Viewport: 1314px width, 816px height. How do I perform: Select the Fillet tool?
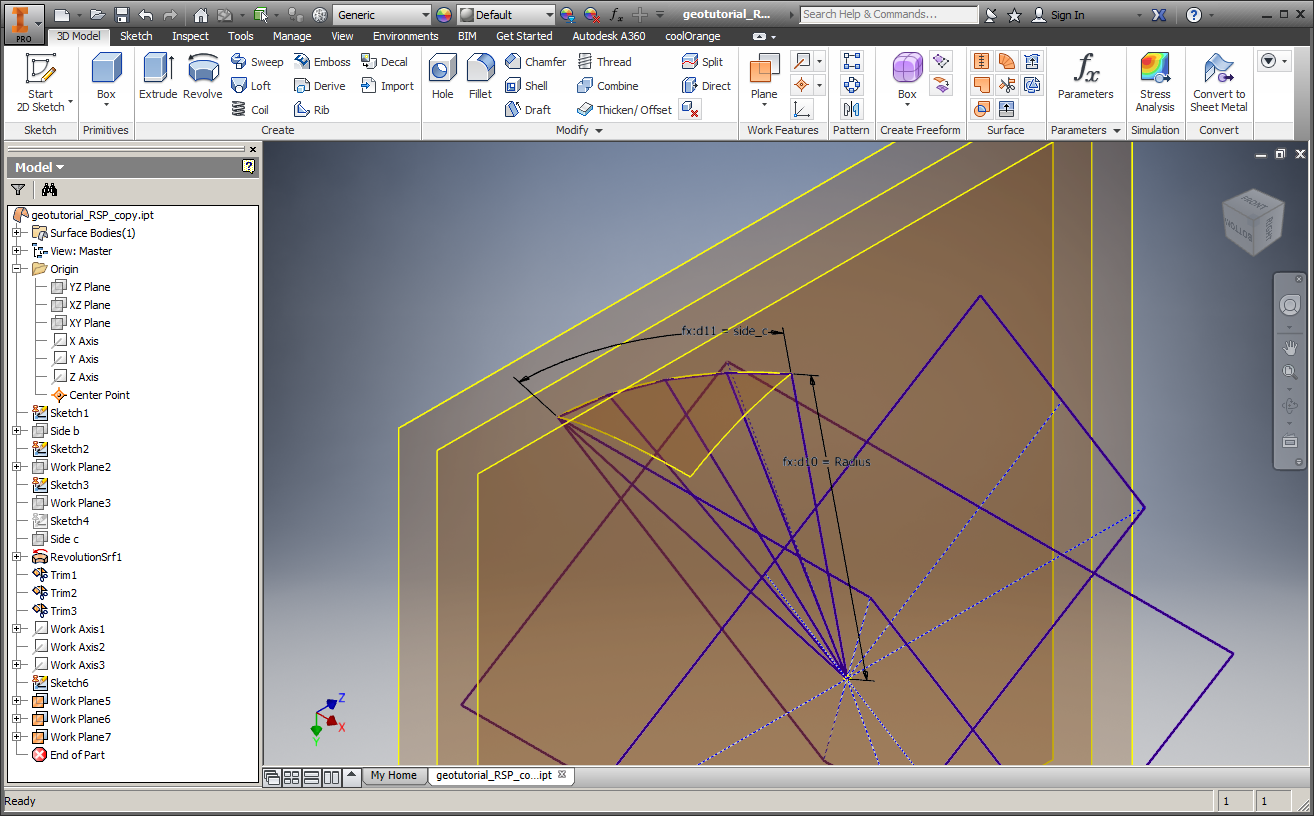coord(481,78)
